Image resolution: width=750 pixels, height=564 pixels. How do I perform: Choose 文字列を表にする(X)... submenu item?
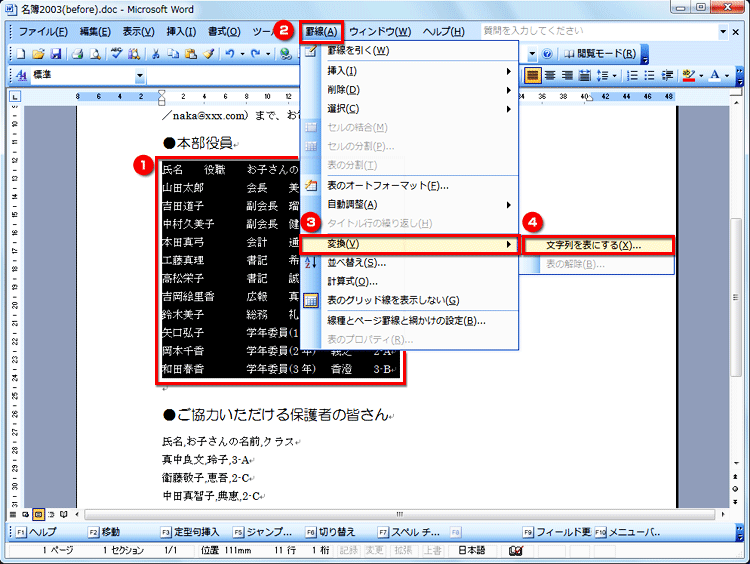[597, 245]
